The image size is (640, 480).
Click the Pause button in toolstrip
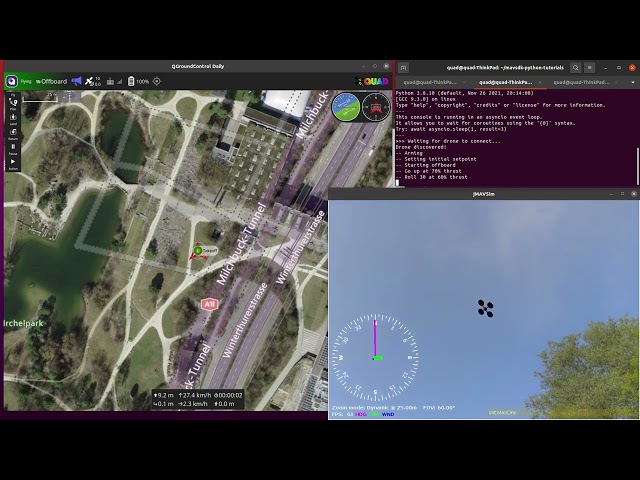[x=13, y=149]
